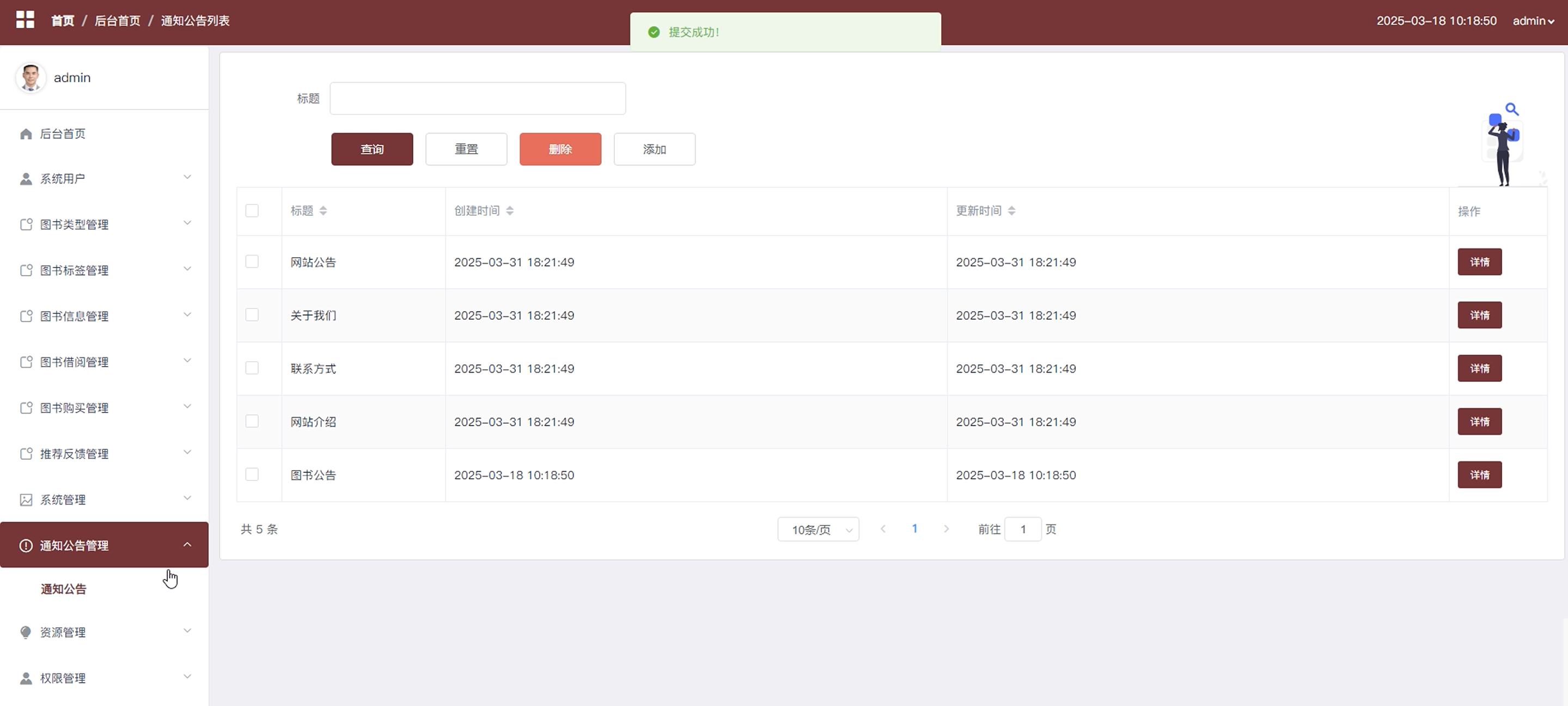Viewport: 1568px width, 706px height.
Task: Click the home icon beside 后台首页
Action: [x=26, y=134]
